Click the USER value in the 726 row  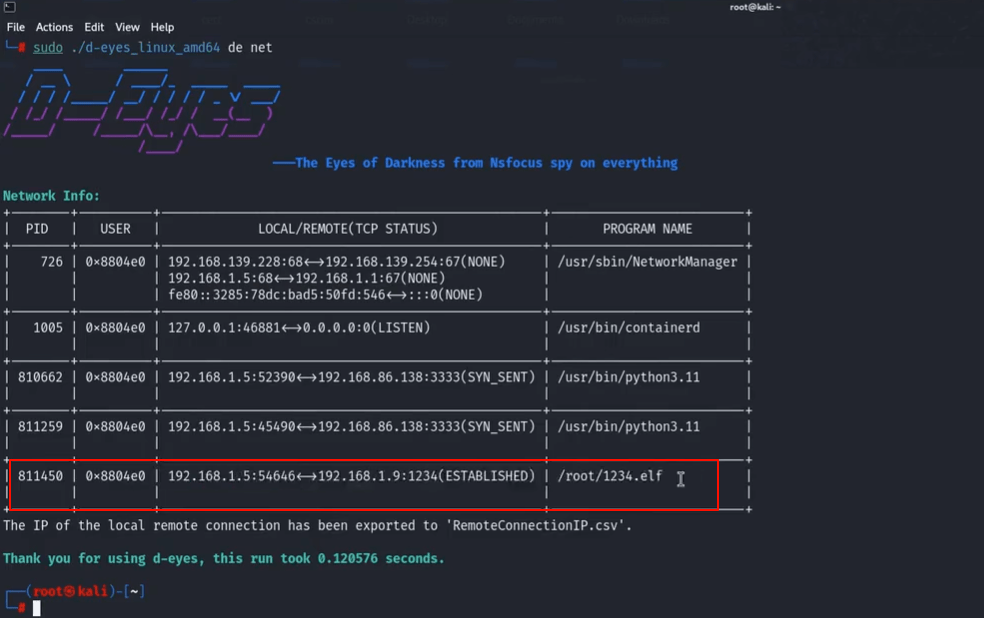tap(115, 262)
